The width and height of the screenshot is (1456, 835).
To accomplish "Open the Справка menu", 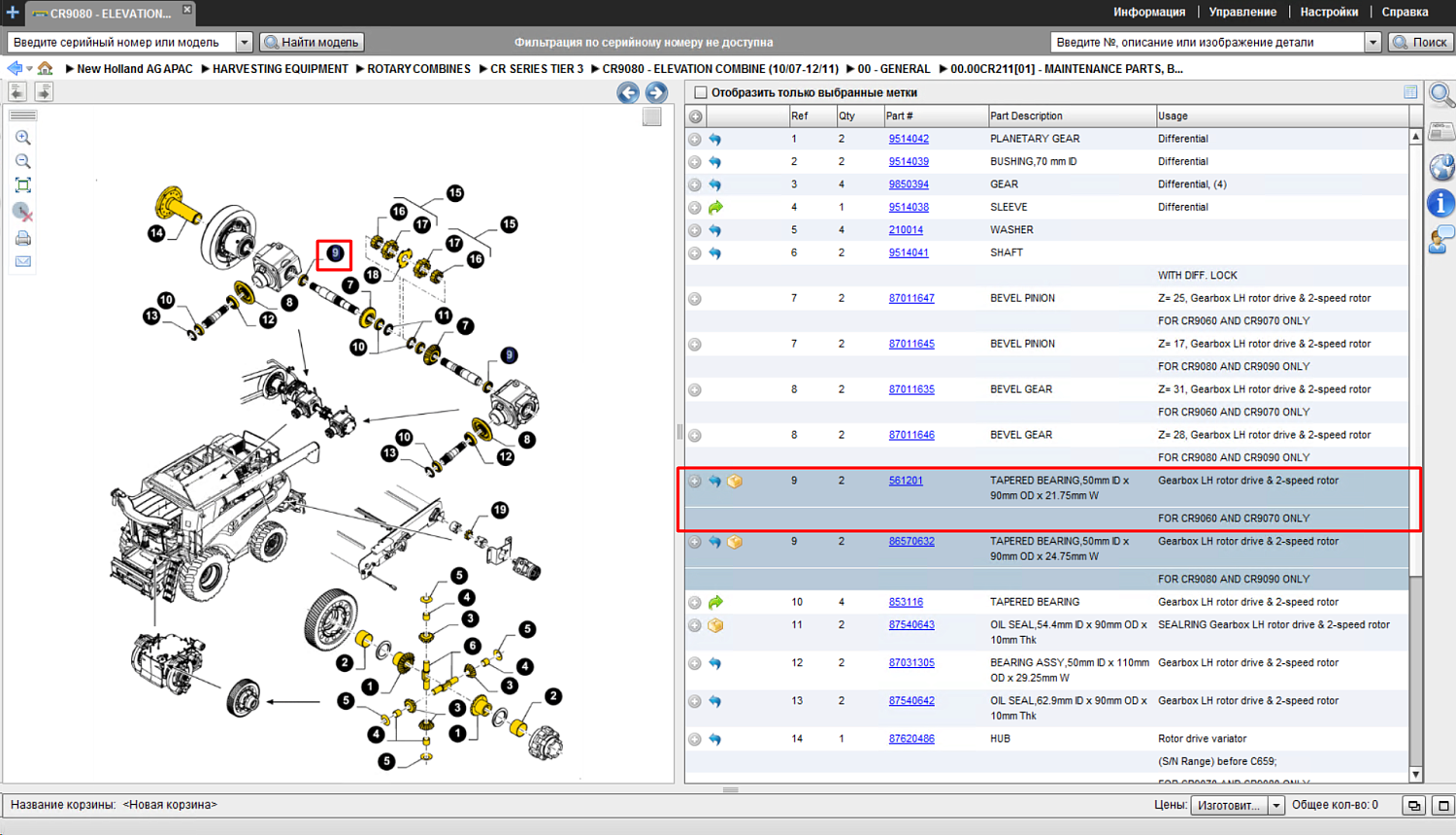I will pos(1405,12).
